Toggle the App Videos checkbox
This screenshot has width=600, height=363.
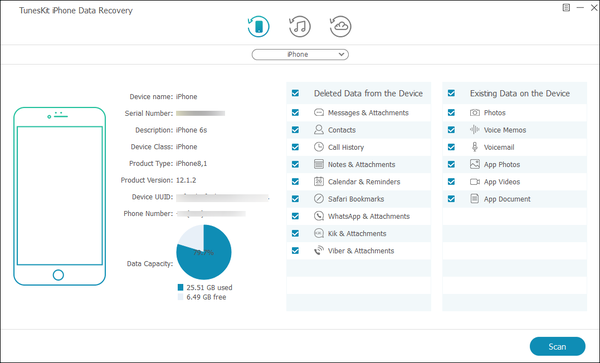point(452,181)
